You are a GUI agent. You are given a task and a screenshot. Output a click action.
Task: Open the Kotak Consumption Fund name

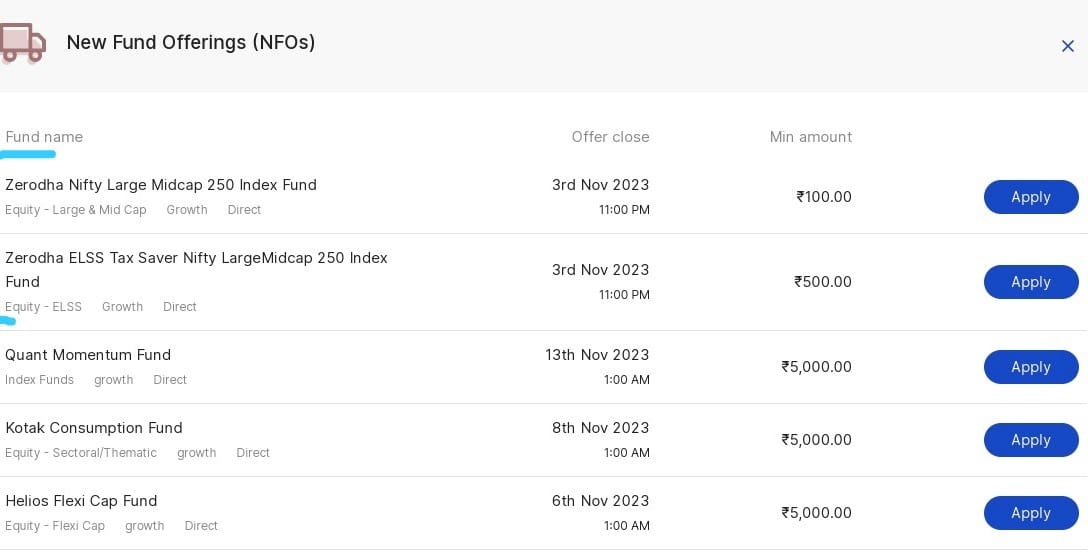tap(94, 428)
